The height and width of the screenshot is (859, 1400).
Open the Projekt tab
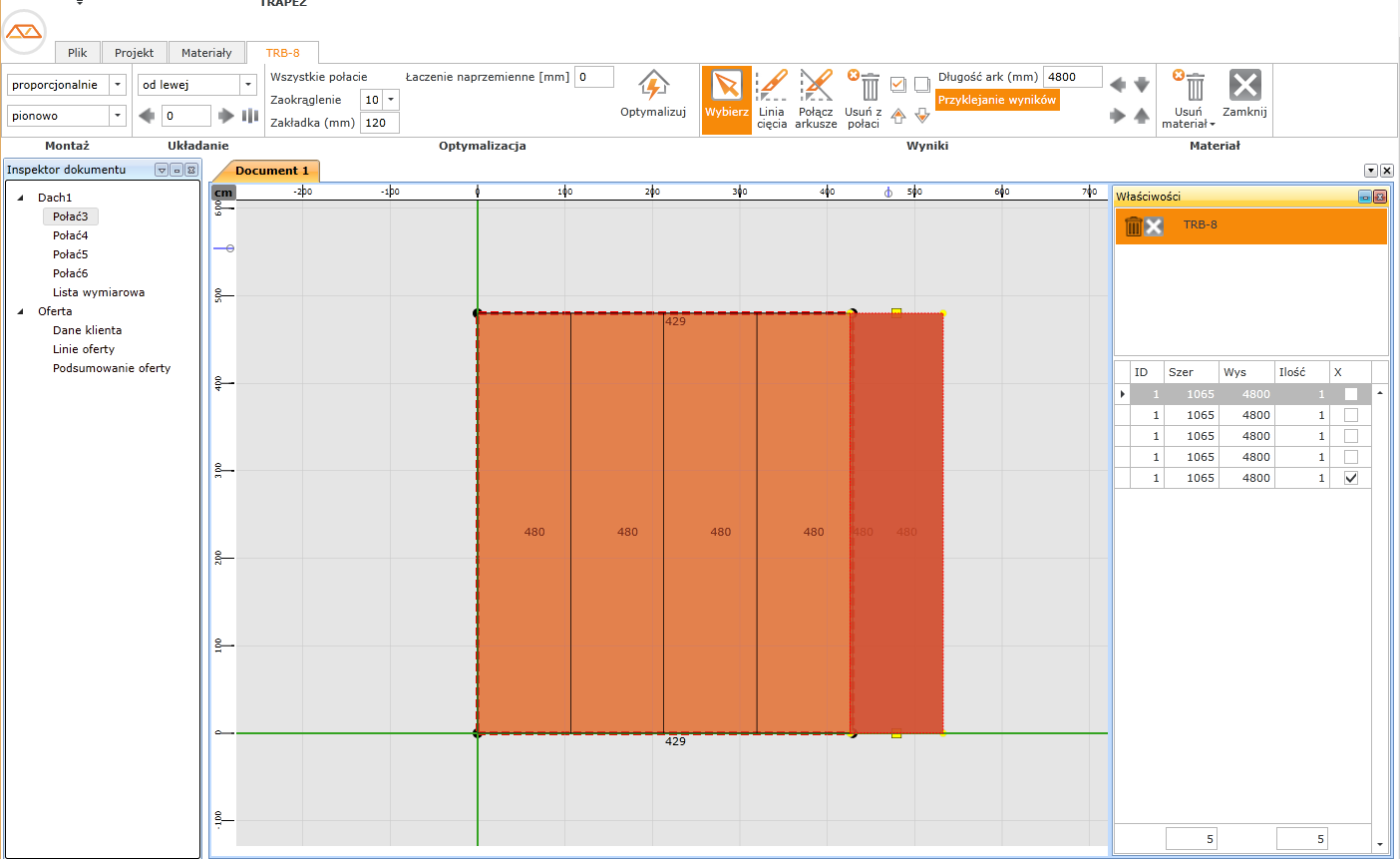coord(134,53)
